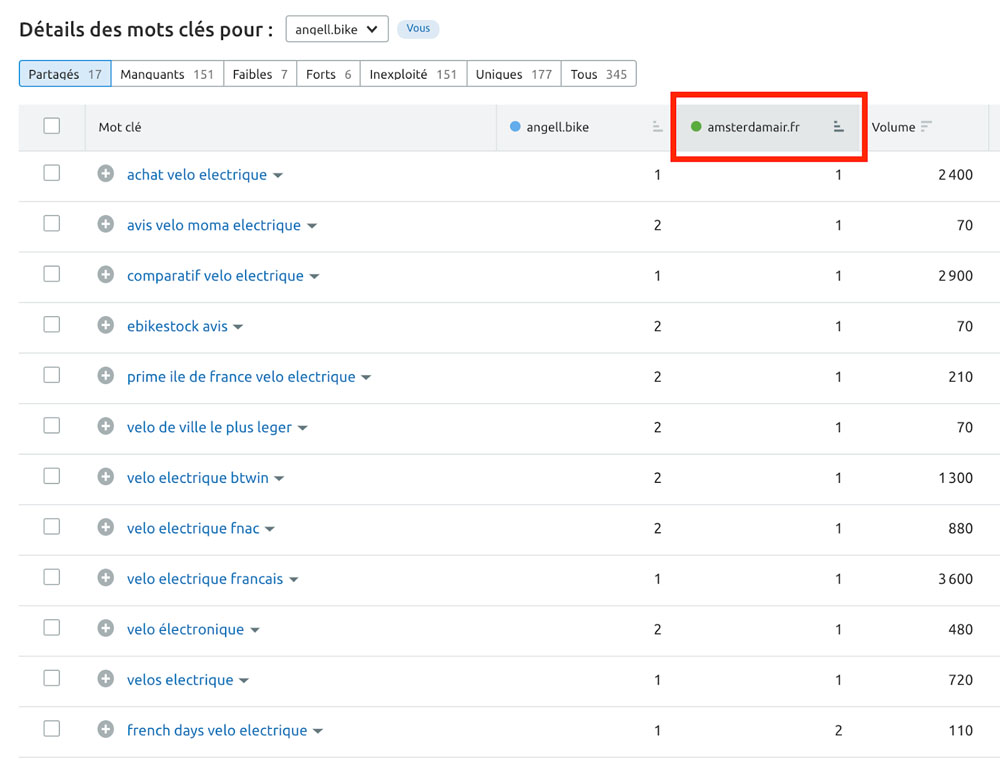This screenshot has height=759, width=1000.
Task: Add velo de ville le plus leger via plus icon
Action: click(x=106, y=426)
